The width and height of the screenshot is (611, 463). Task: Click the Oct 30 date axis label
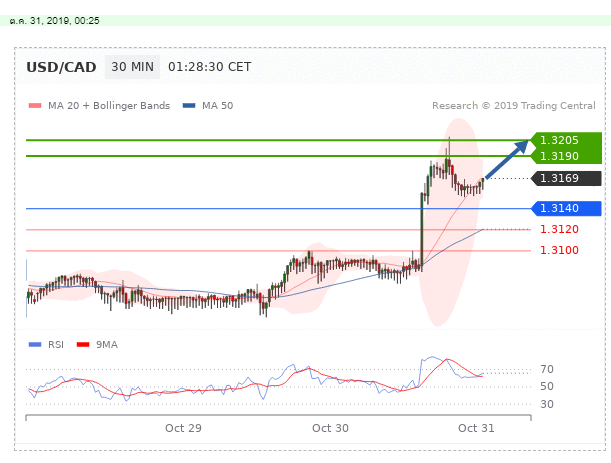click(330, 428)
